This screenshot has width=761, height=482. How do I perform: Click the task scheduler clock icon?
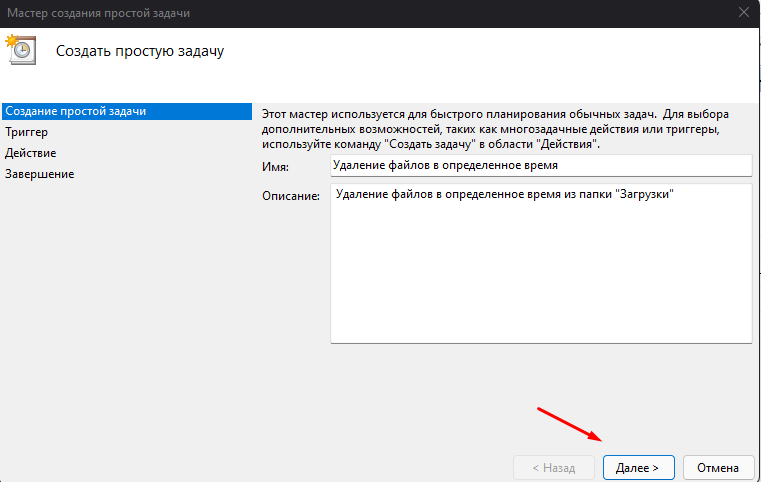tap(20, 50)
